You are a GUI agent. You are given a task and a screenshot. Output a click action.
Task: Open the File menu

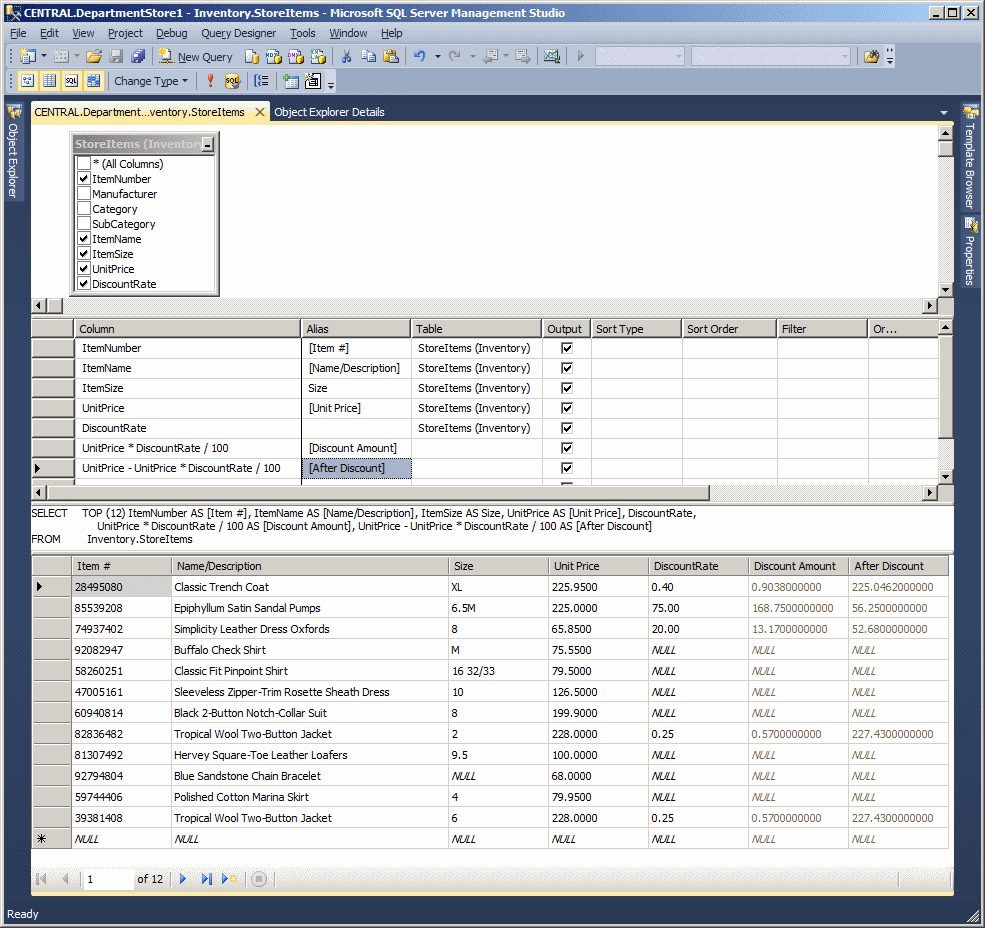pos(18,33)
